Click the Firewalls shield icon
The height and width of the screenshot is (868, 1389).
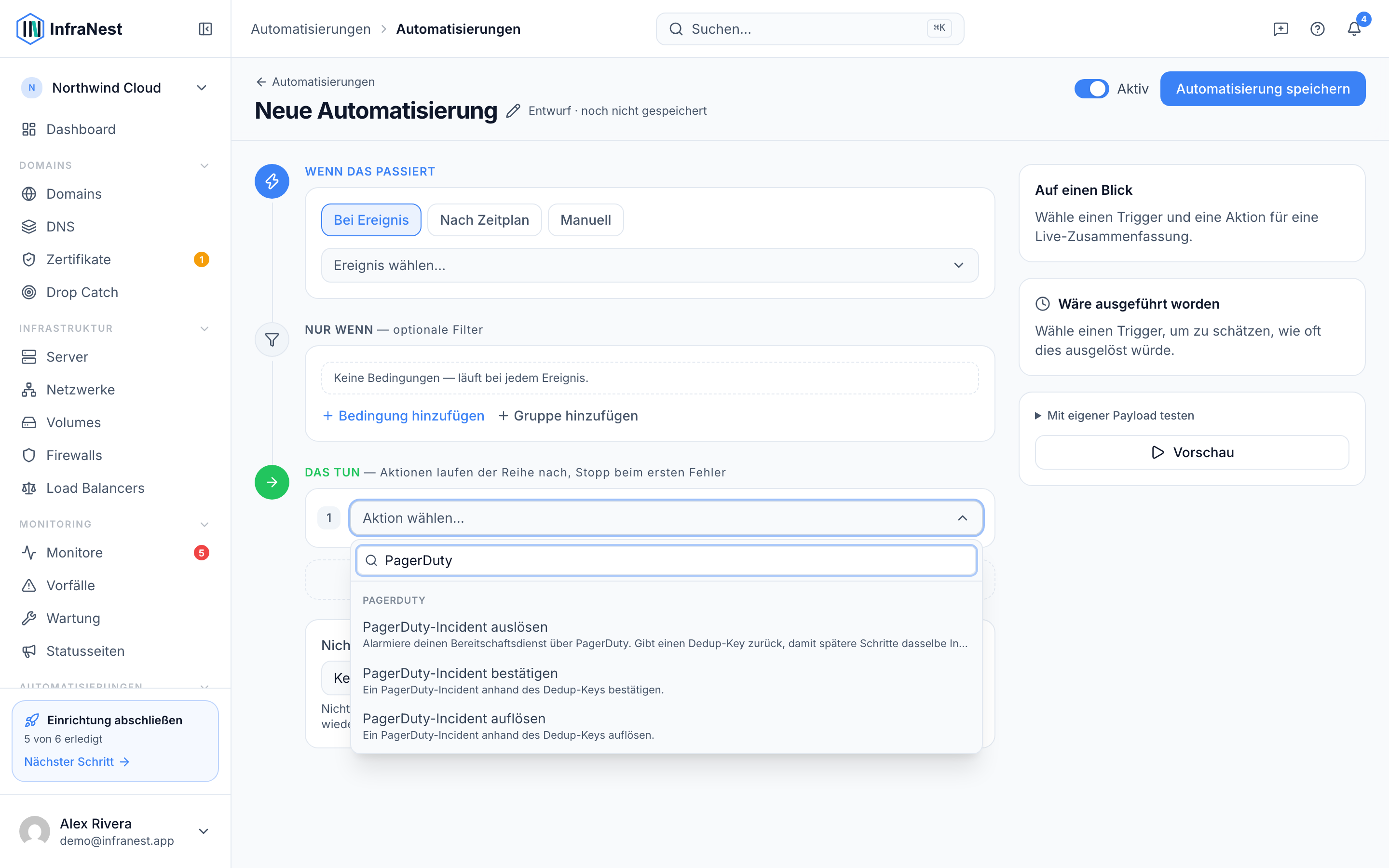[x=29, y=455]
